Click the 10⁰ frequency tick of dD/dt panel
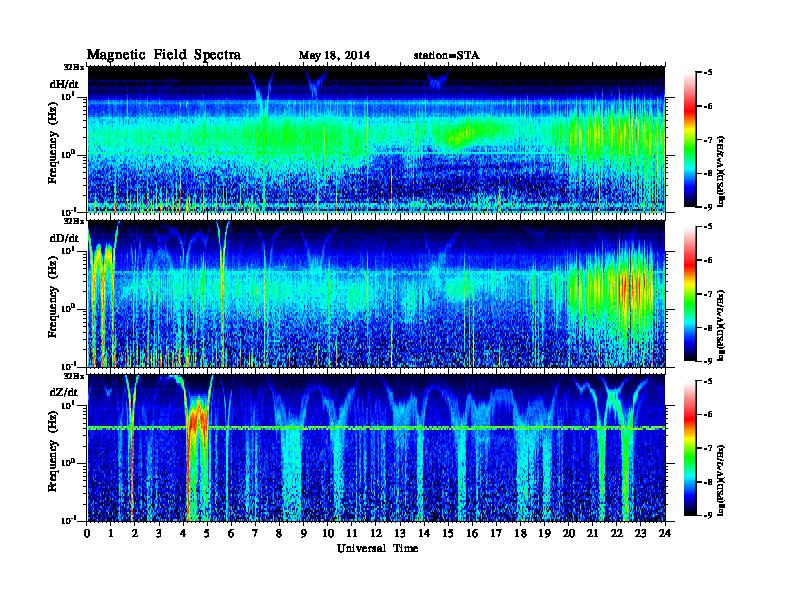 click(68, 308)
